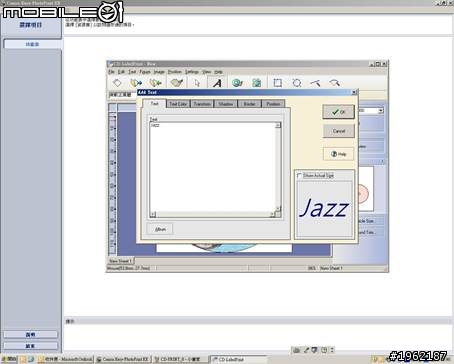Enable the Show Actual Size checkbox
The width and height of the screenshot is (454, 364).
(x=299, y=175)
